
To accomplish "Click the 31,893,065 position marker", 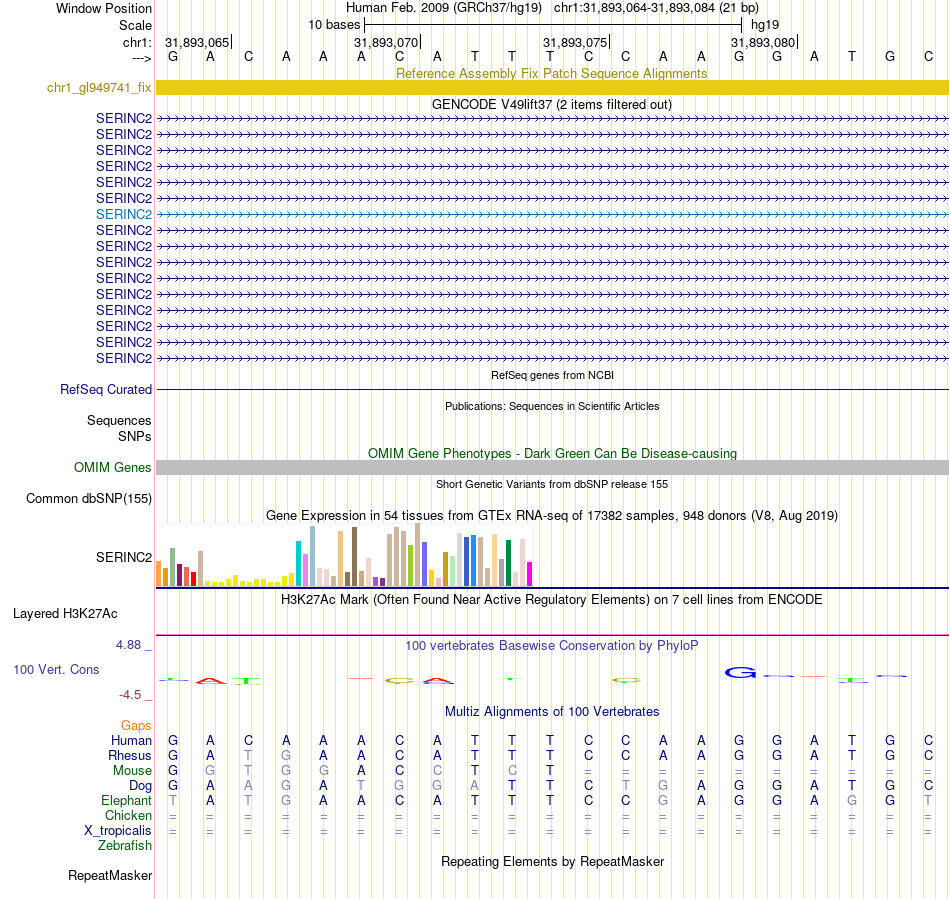I will [198, 42].
